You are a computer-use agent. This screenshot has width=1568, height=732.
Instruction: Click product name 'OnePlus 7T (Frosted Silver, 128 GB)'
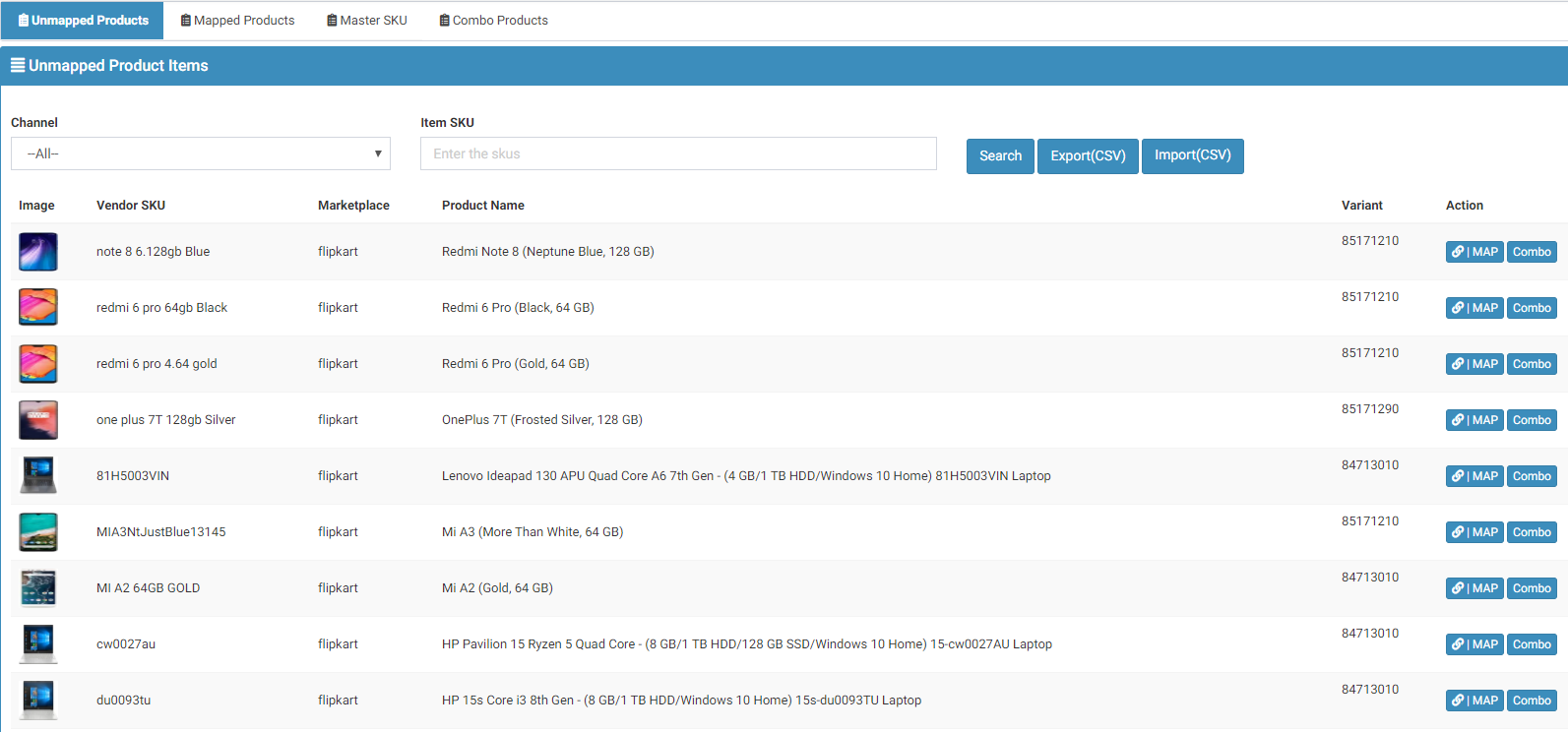[542, 420]
